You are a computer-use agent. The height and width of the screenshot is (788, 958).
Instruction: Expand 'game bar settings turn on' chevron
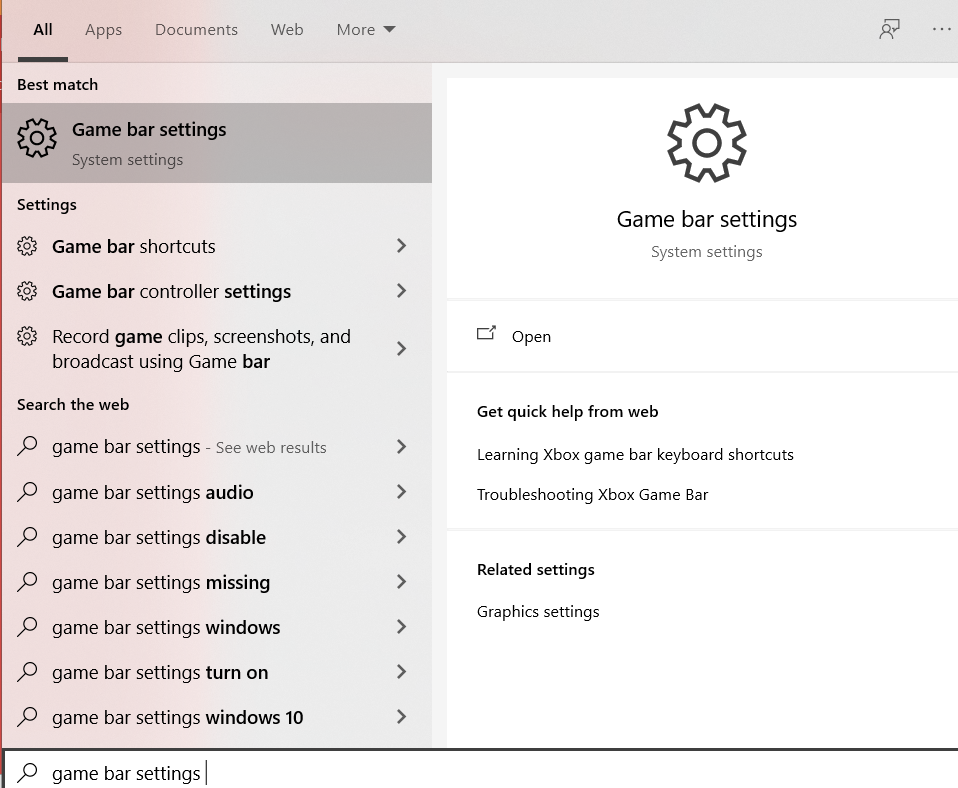(401, 672)
